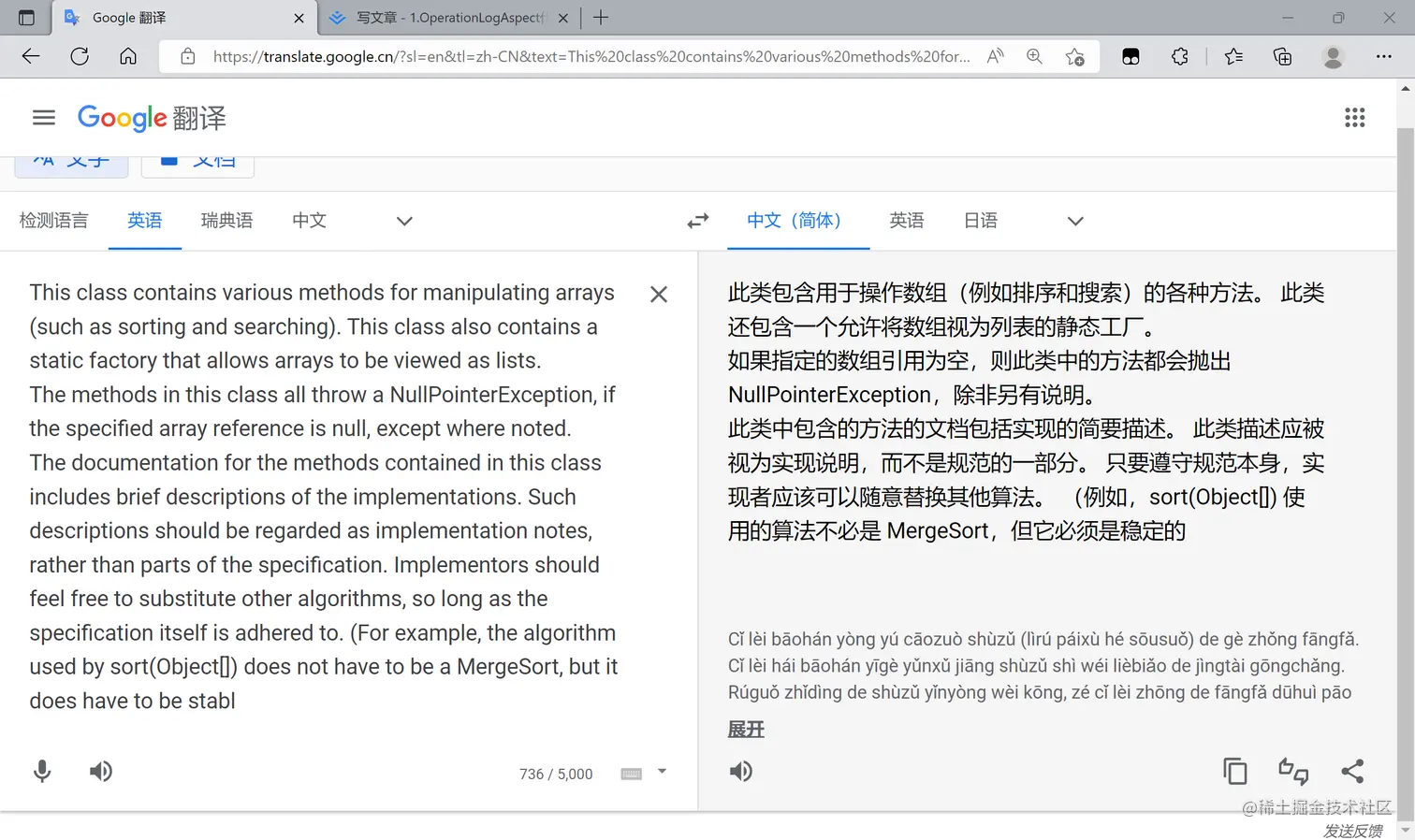
Task: Click the address bar URL
Action: click(591, 56)
